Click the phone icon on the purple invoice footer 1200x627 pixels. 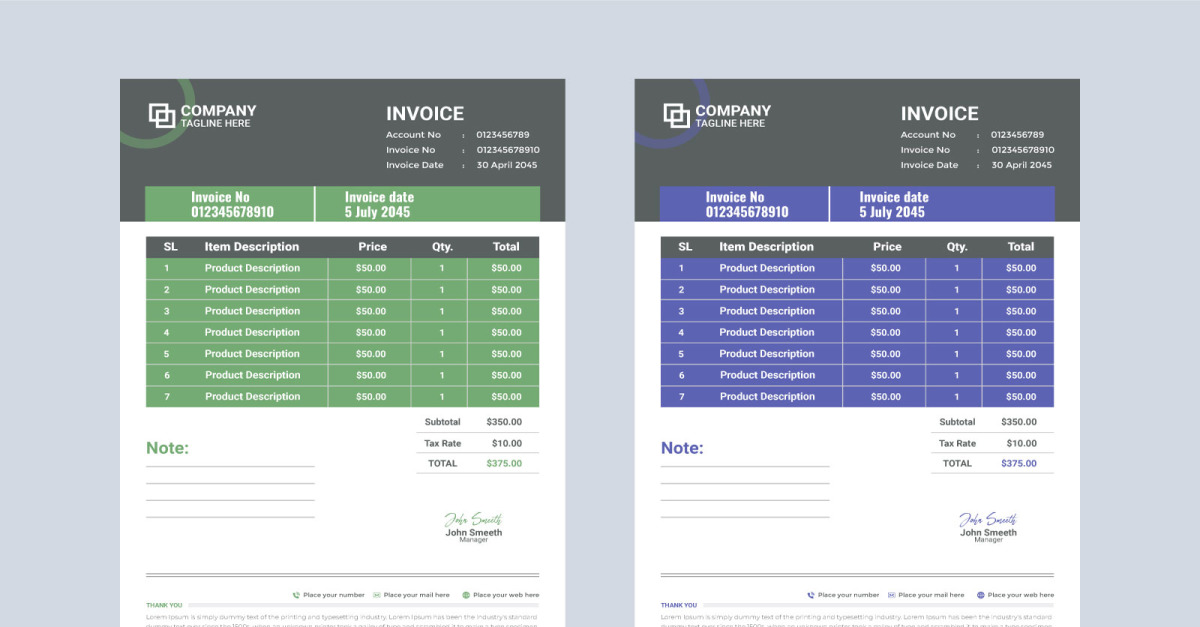pyautogui.click(x=810, y=595)
